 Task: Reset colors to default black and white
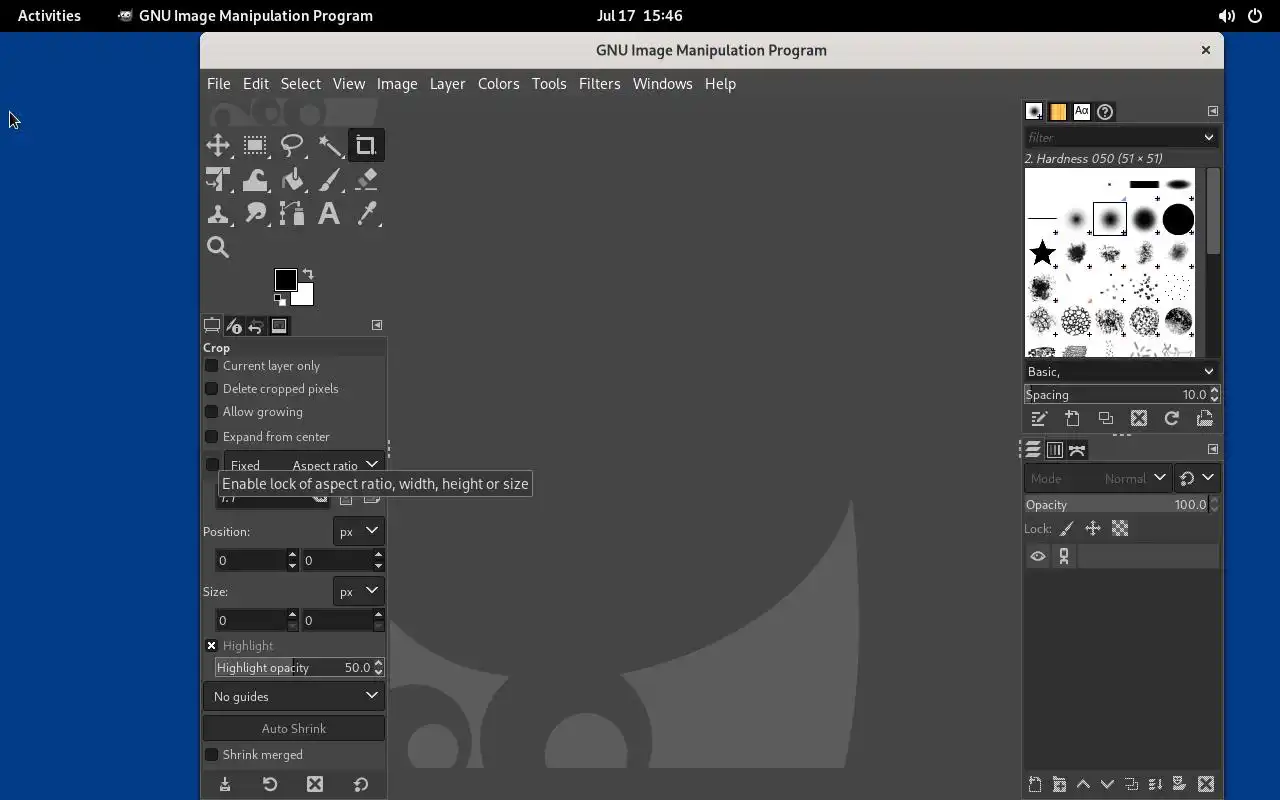tap(280, 298)
